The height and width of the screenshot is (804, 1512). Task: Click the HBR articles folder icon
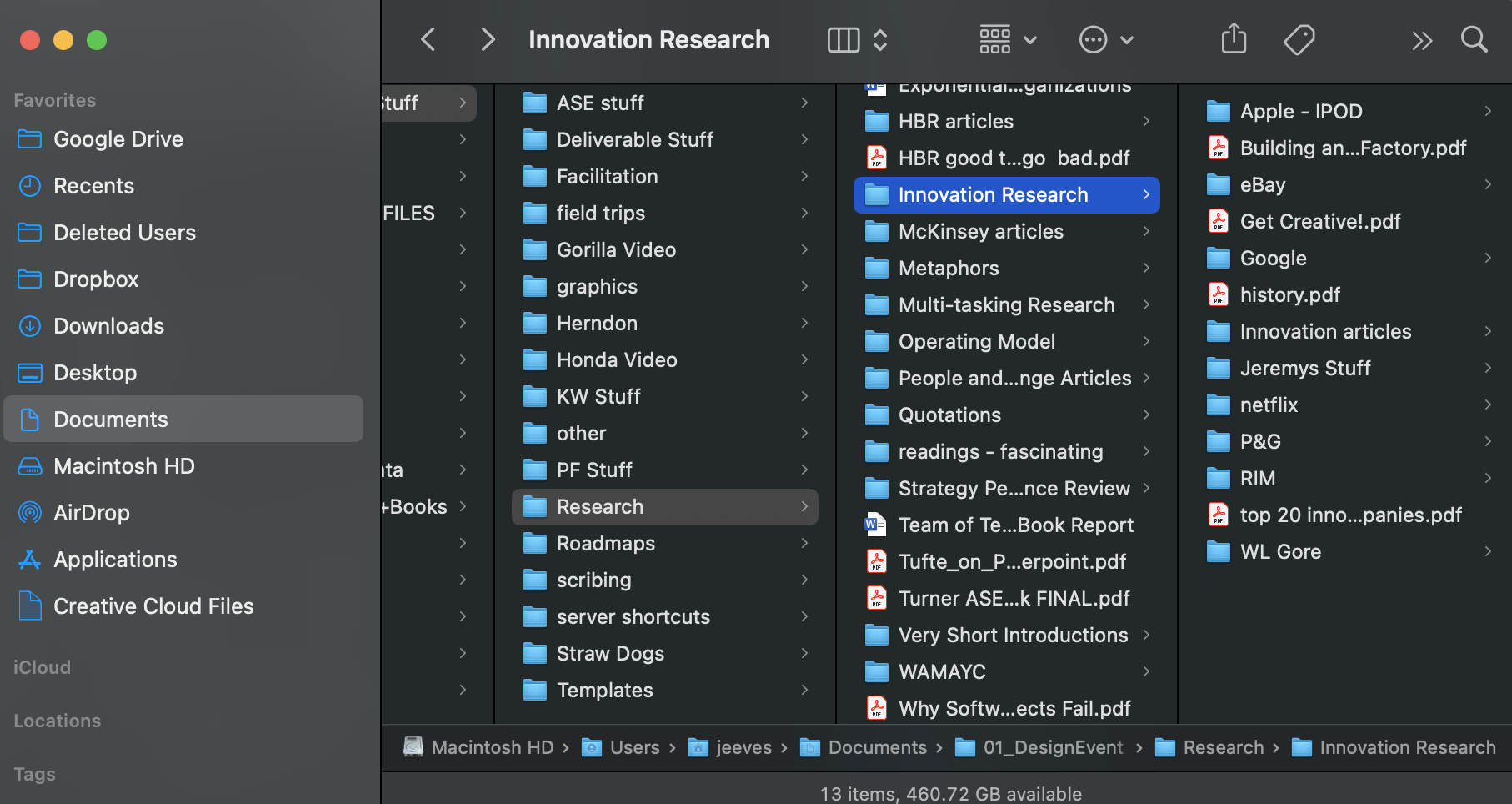click(x=877, y=121)
